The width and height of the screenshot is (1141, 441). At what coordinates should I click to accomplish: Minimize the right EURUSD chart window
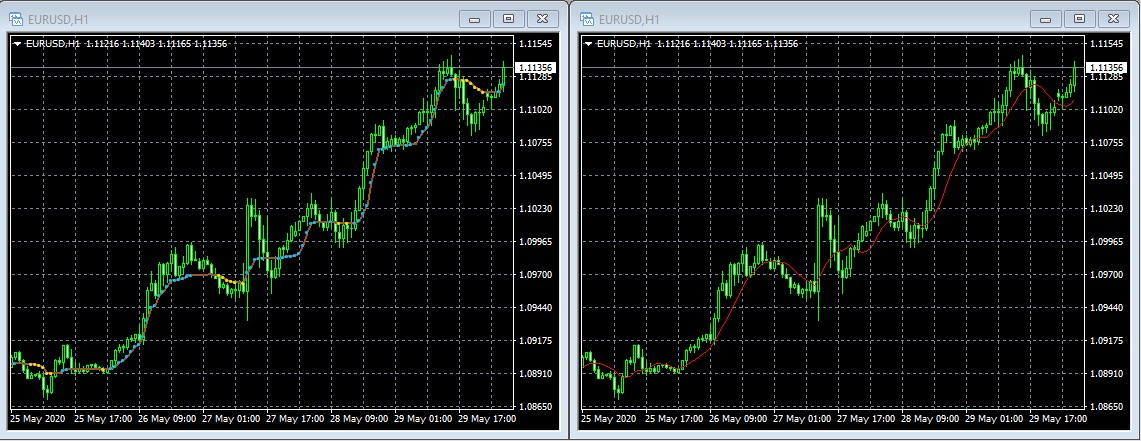(1044, 18)
